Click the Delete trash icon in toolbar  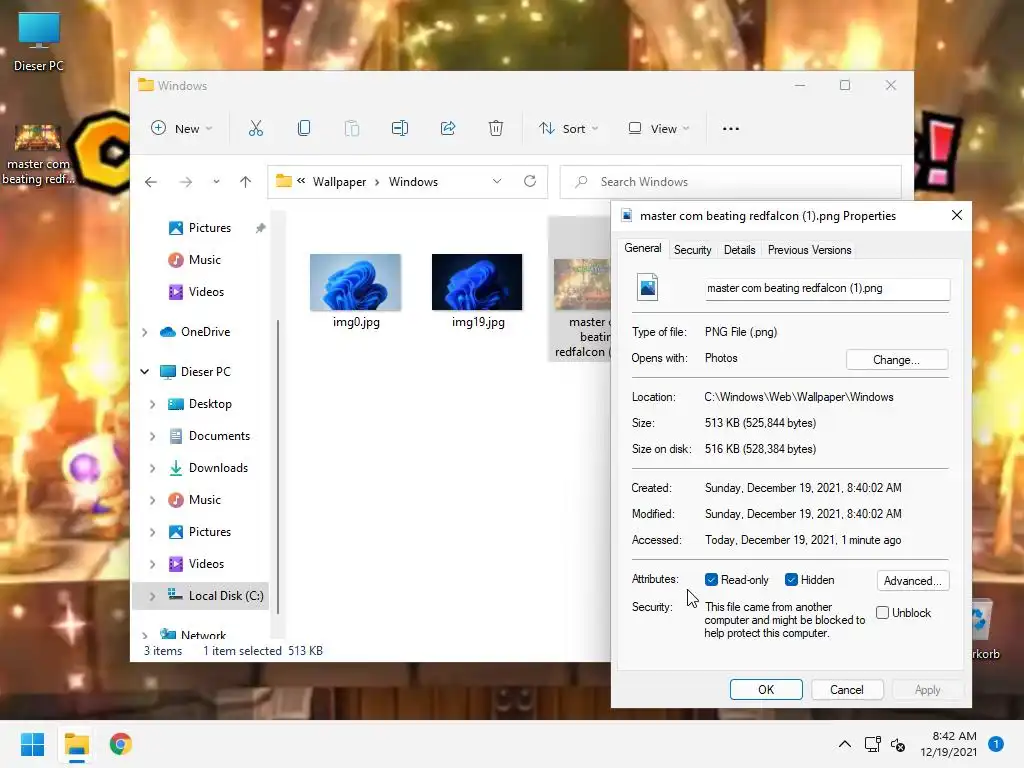496,129
